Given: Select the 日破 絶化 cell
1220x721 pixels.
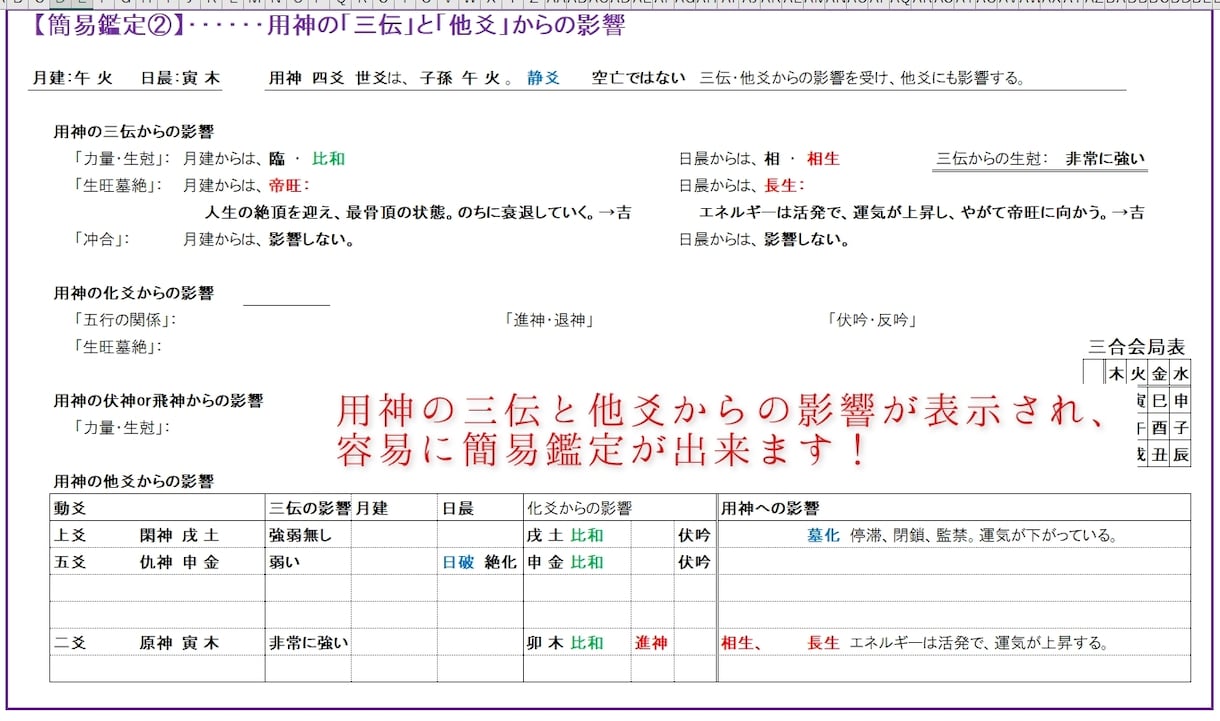Looking at the screenshot, I should pos(479,562).
